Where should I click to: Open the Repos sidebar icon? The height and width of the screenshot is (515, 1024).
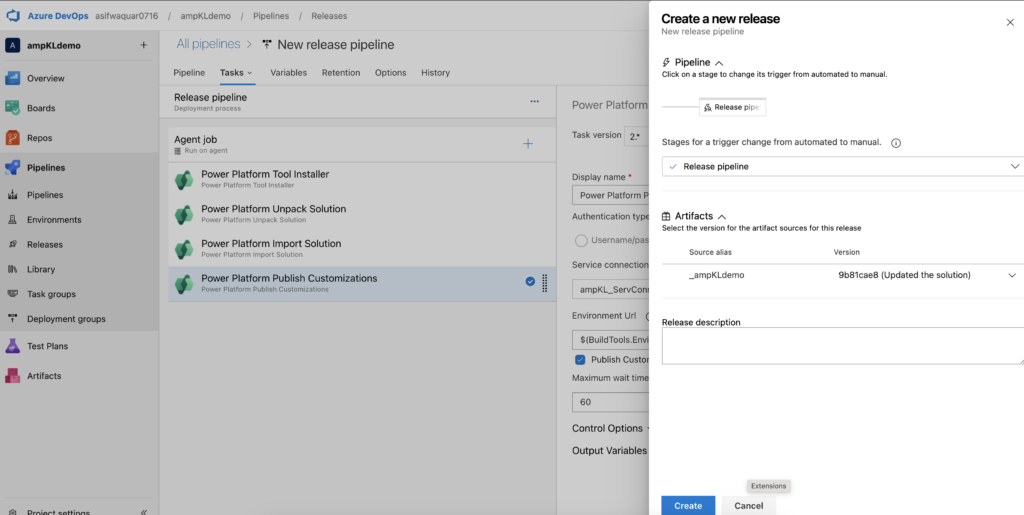[x=12, y=138]
